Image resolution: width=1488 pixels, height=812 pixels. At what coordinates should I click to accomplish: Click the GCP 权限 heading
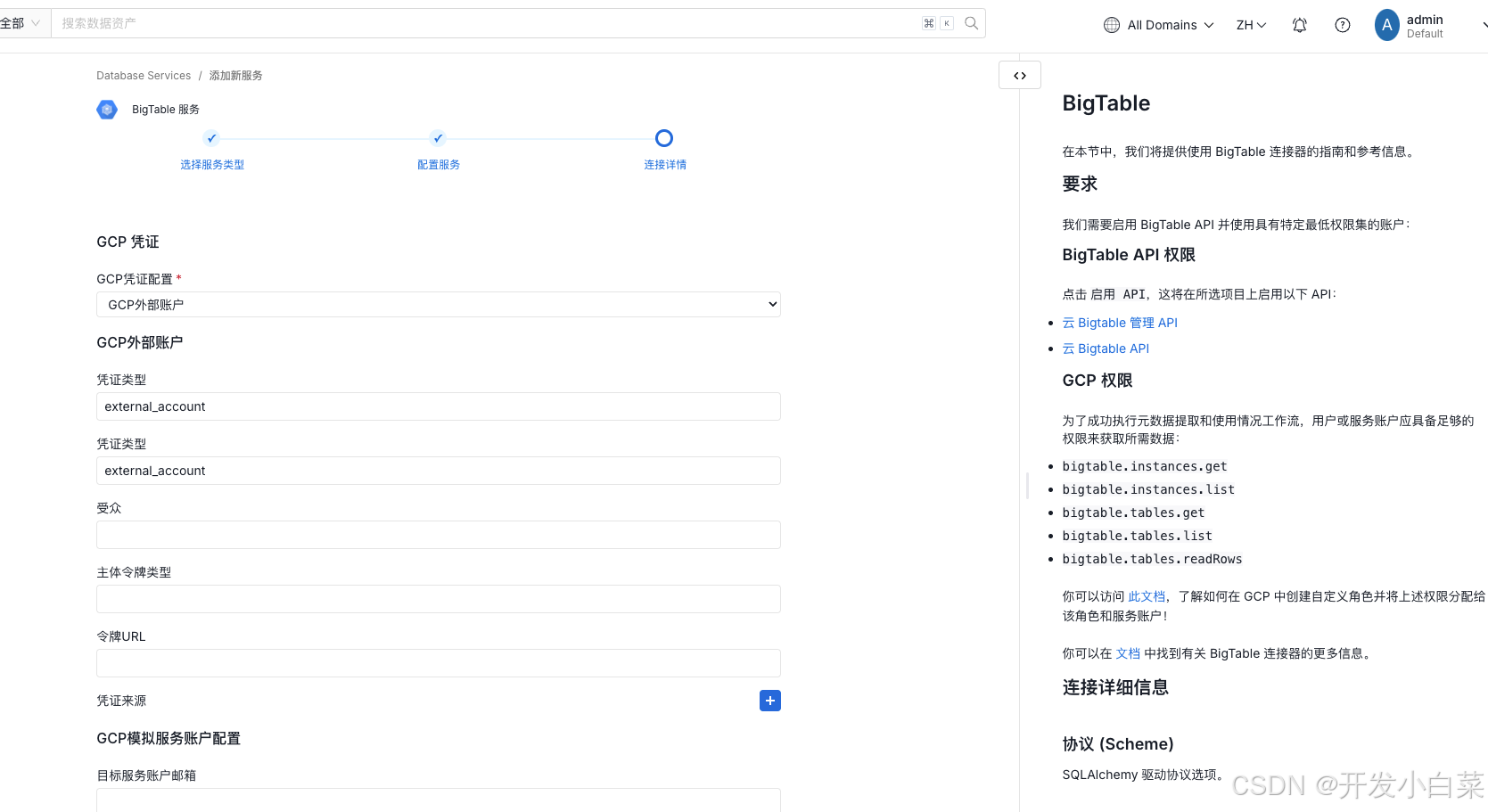tap(1098, 381)
